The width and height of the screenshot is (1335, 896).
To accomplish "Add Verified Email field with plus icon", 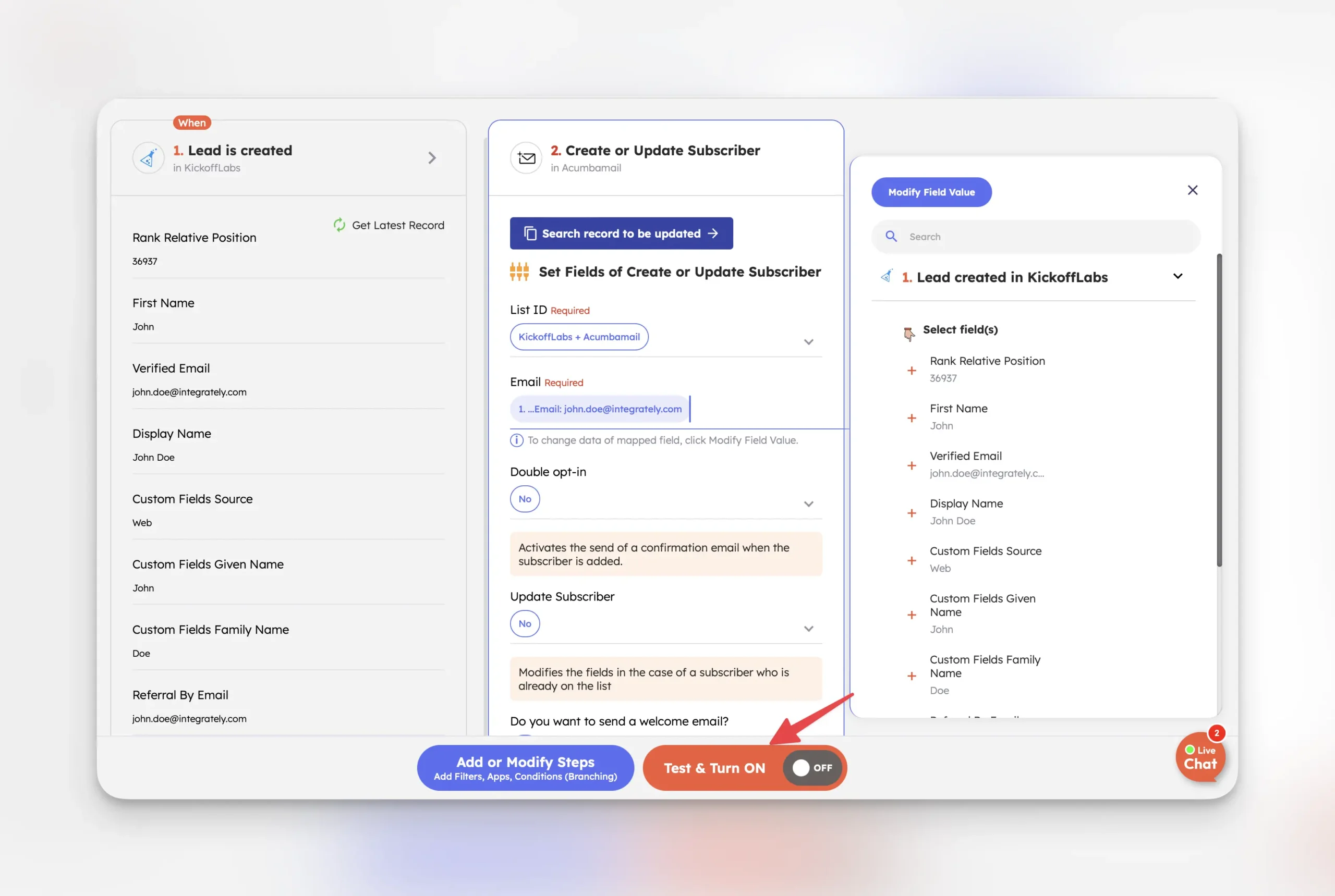I will click(x=912, y=465).
